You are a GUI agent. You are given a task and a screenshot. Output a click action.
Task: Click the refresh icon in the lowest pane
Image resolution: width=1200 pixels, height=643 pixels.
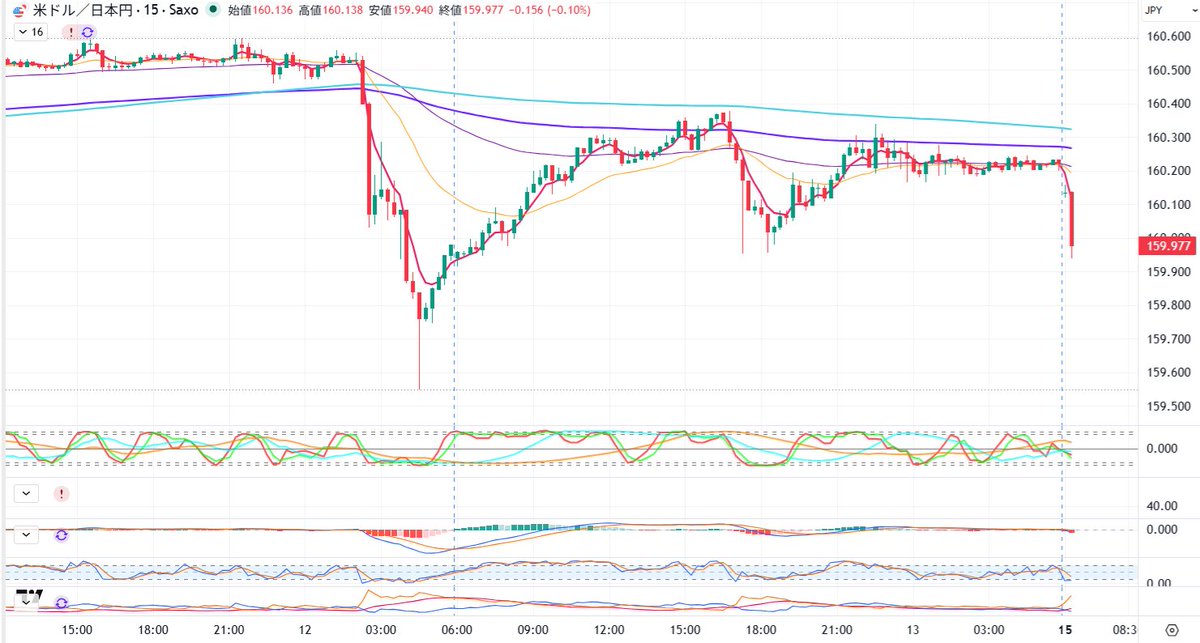click(62, 603)
